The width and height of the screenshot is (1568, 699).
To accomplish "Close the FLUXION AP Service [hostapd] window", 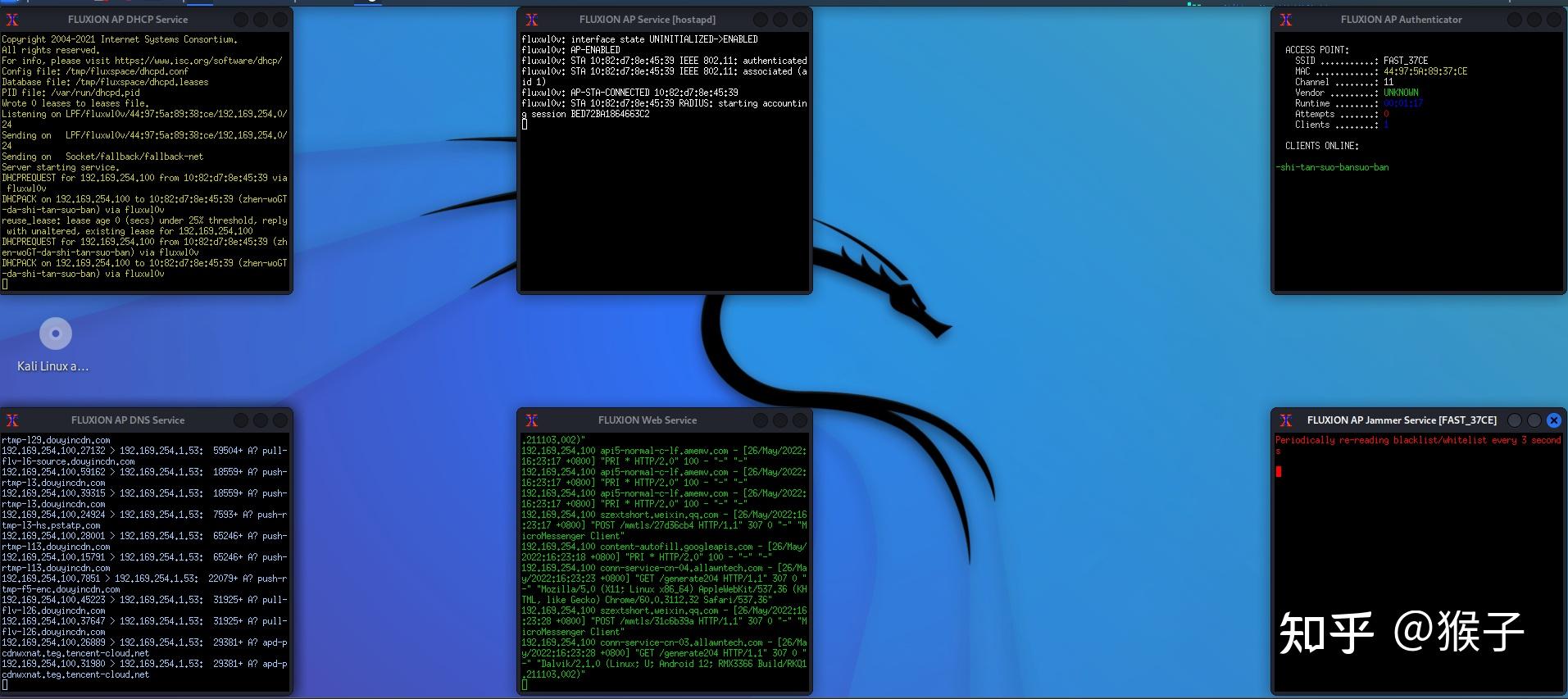I will 800,20.
